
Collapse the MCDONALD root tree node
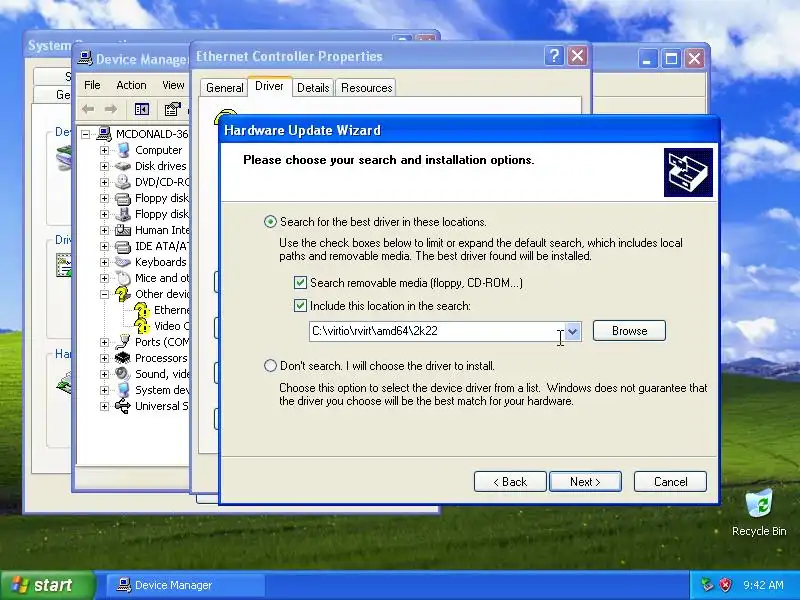click(85, 134)
